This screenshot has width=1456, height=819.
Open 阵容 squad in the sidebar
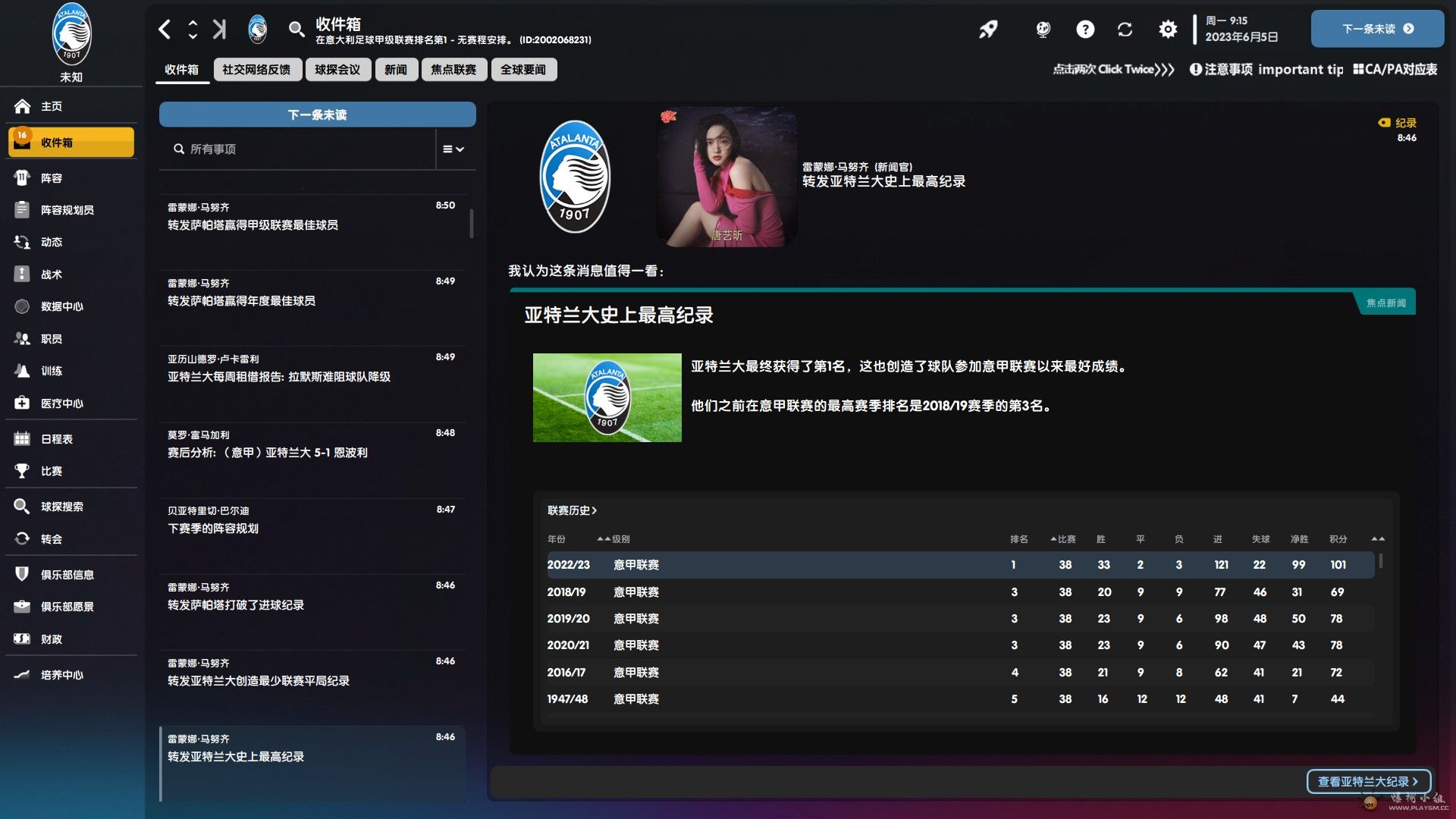pos(71,178)
